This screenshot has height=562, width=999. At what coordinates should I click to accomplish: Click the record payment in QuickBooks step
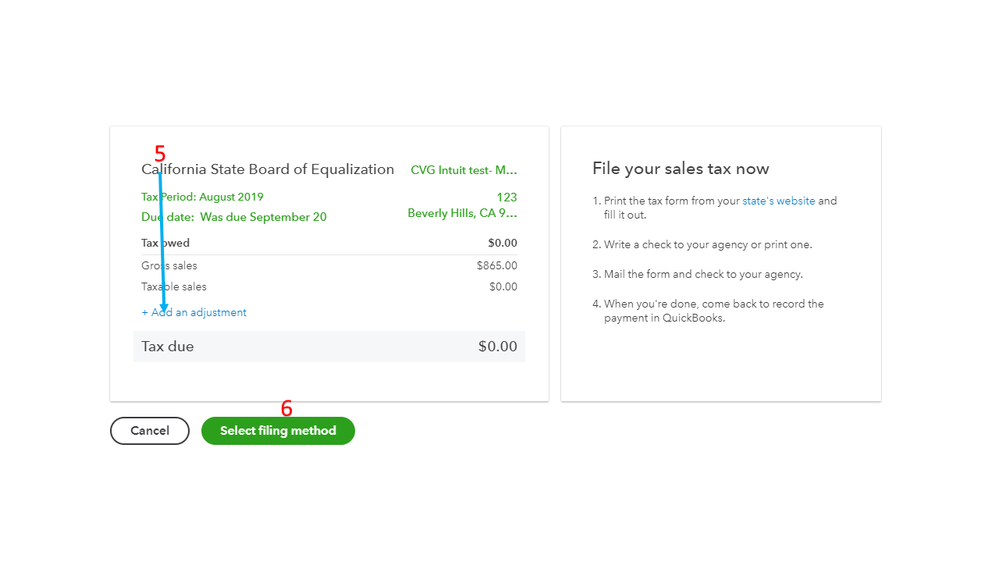(713, 311)
